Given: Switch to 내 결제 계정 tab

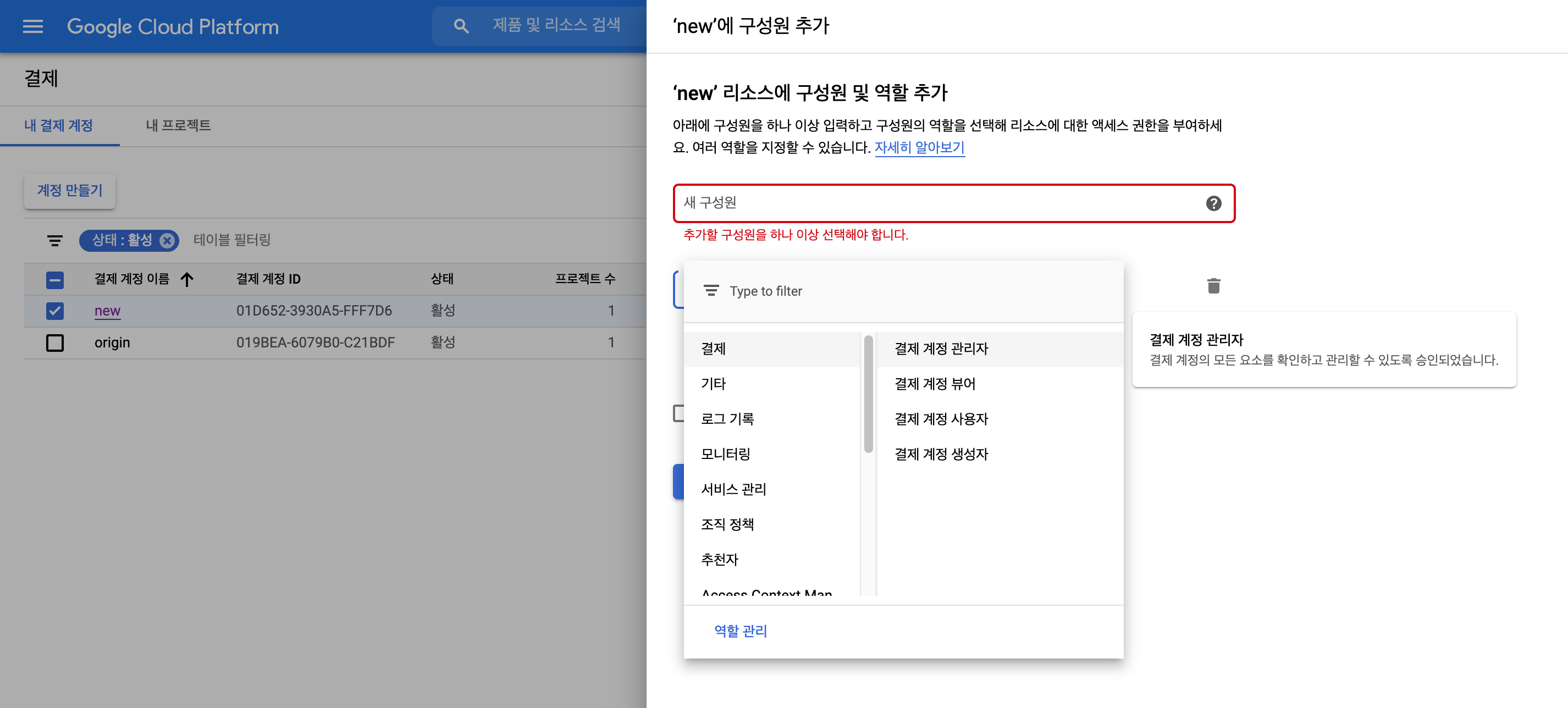Looking at the screenshot, I should (59, 125).
